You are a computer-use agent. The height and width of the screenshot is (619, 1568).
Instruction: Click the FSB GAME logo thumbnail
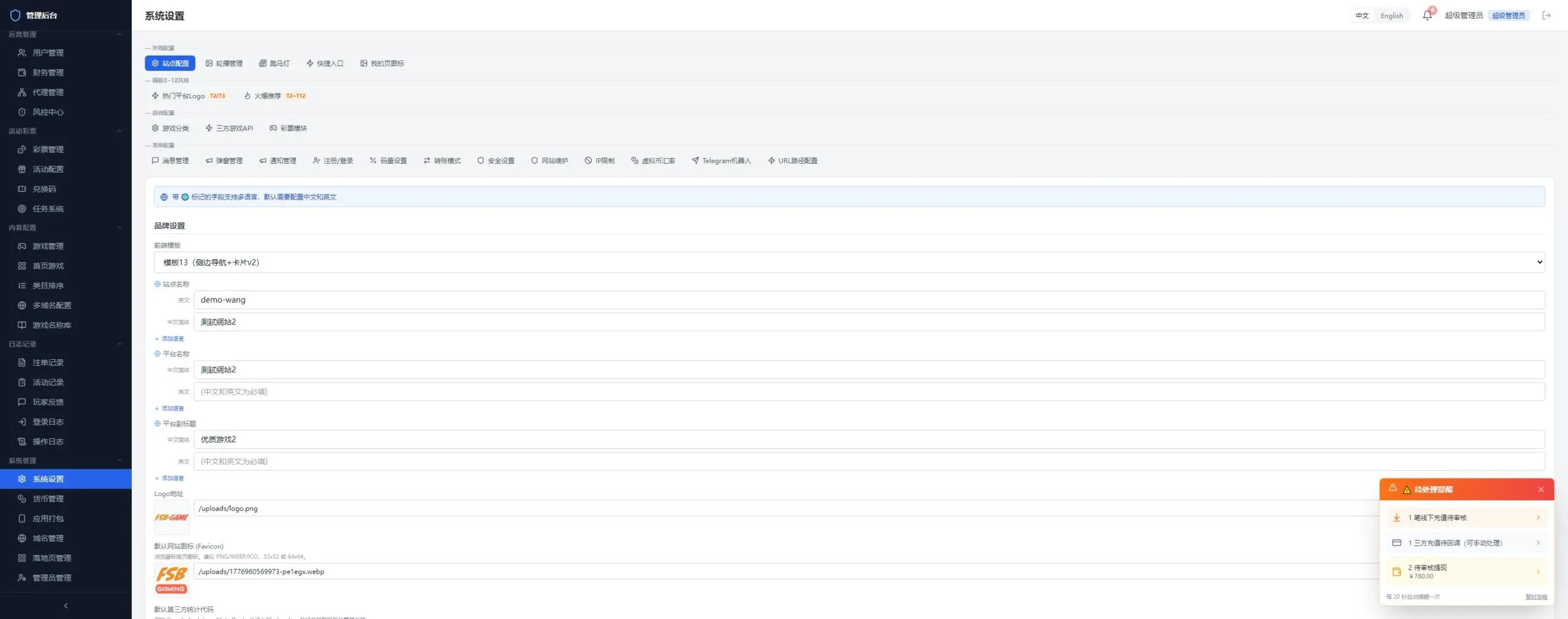pyautogui.click(x=171, y=517)
